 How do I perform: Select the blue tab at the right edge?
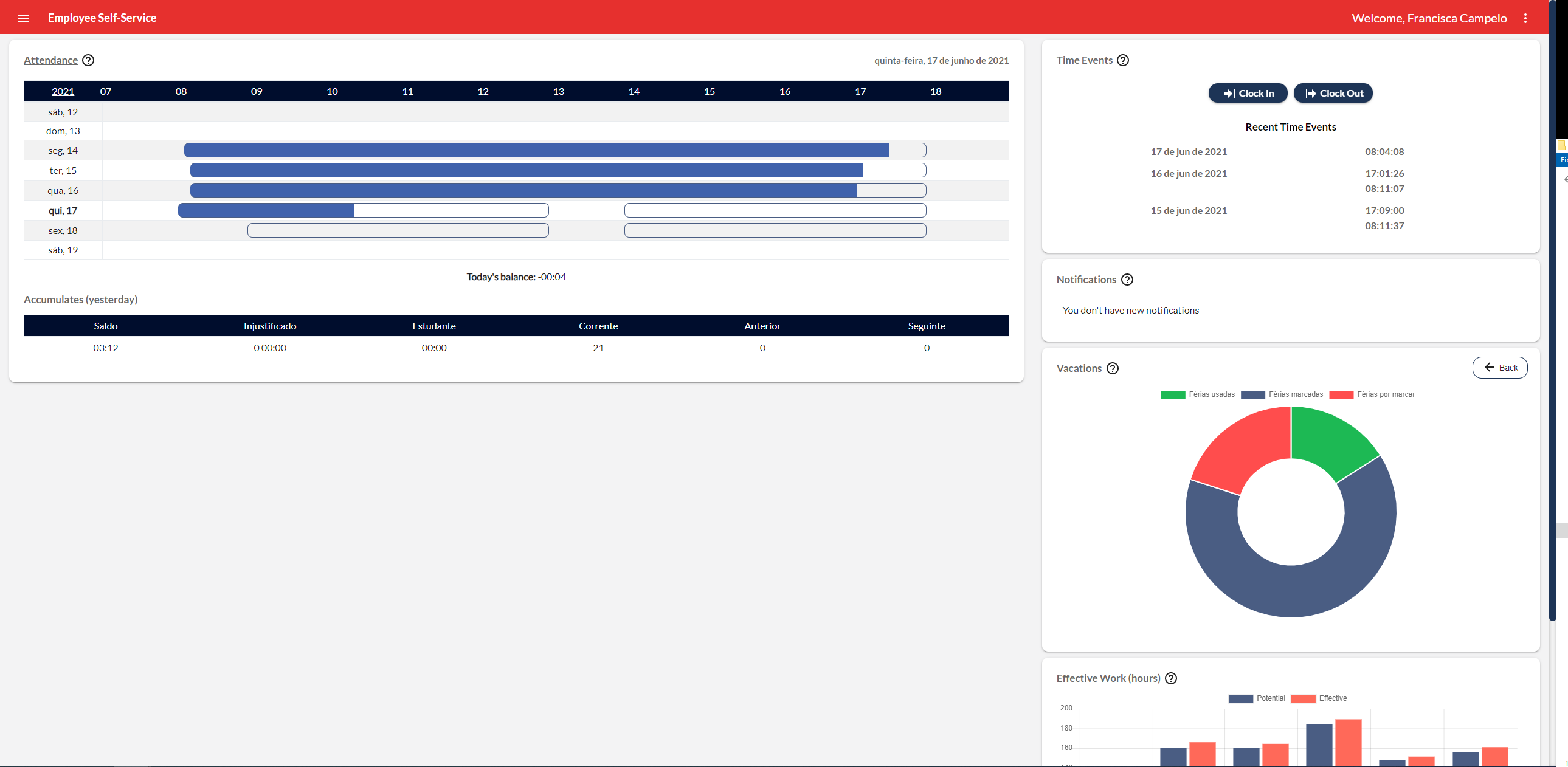click(1562, 159)
